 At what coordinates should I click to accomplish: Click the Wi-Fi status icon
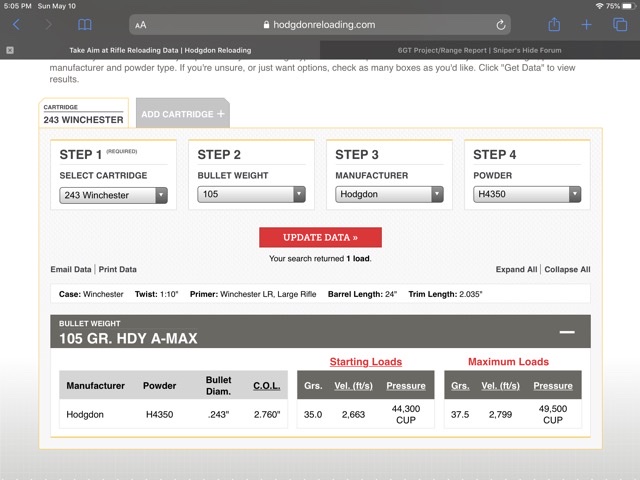[x=599, y=6]
